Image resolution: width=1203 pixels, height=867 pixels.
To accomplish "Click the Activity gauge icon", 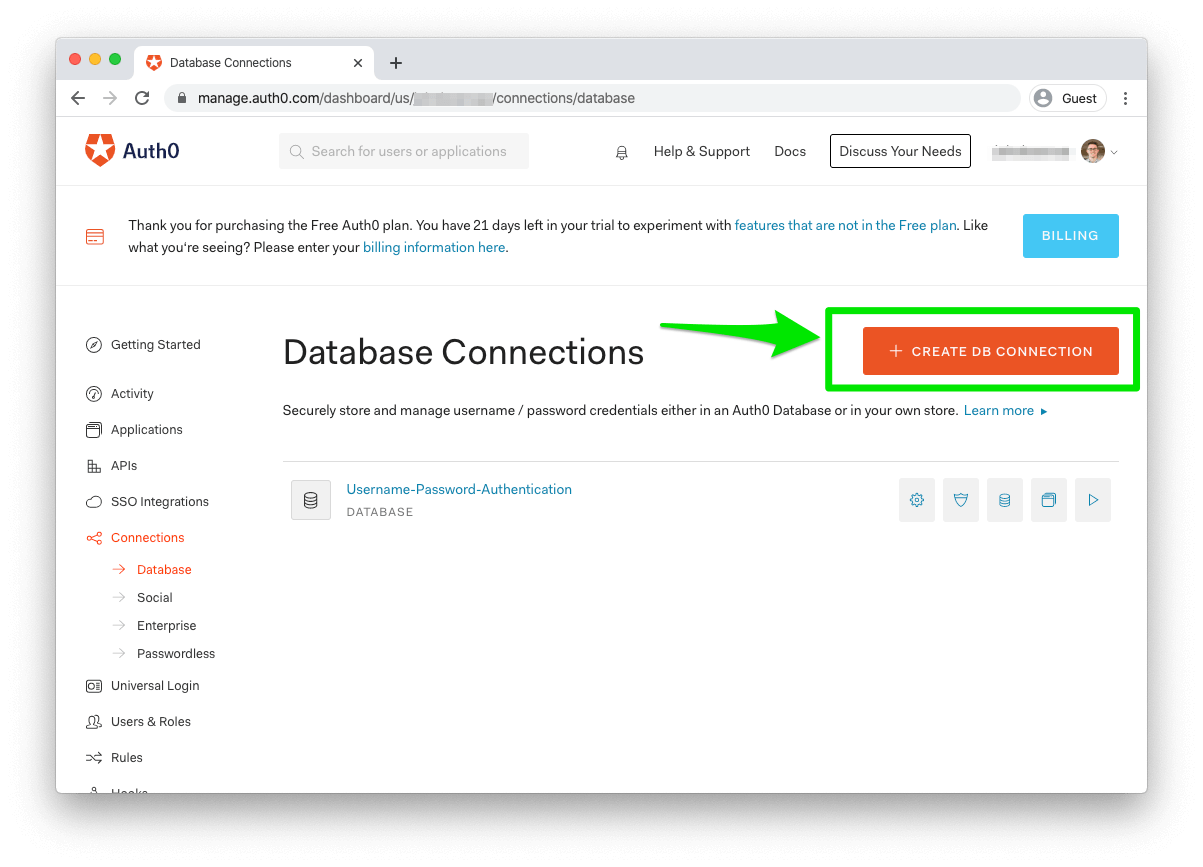I will pyautogui.click(x=94, y=394).
